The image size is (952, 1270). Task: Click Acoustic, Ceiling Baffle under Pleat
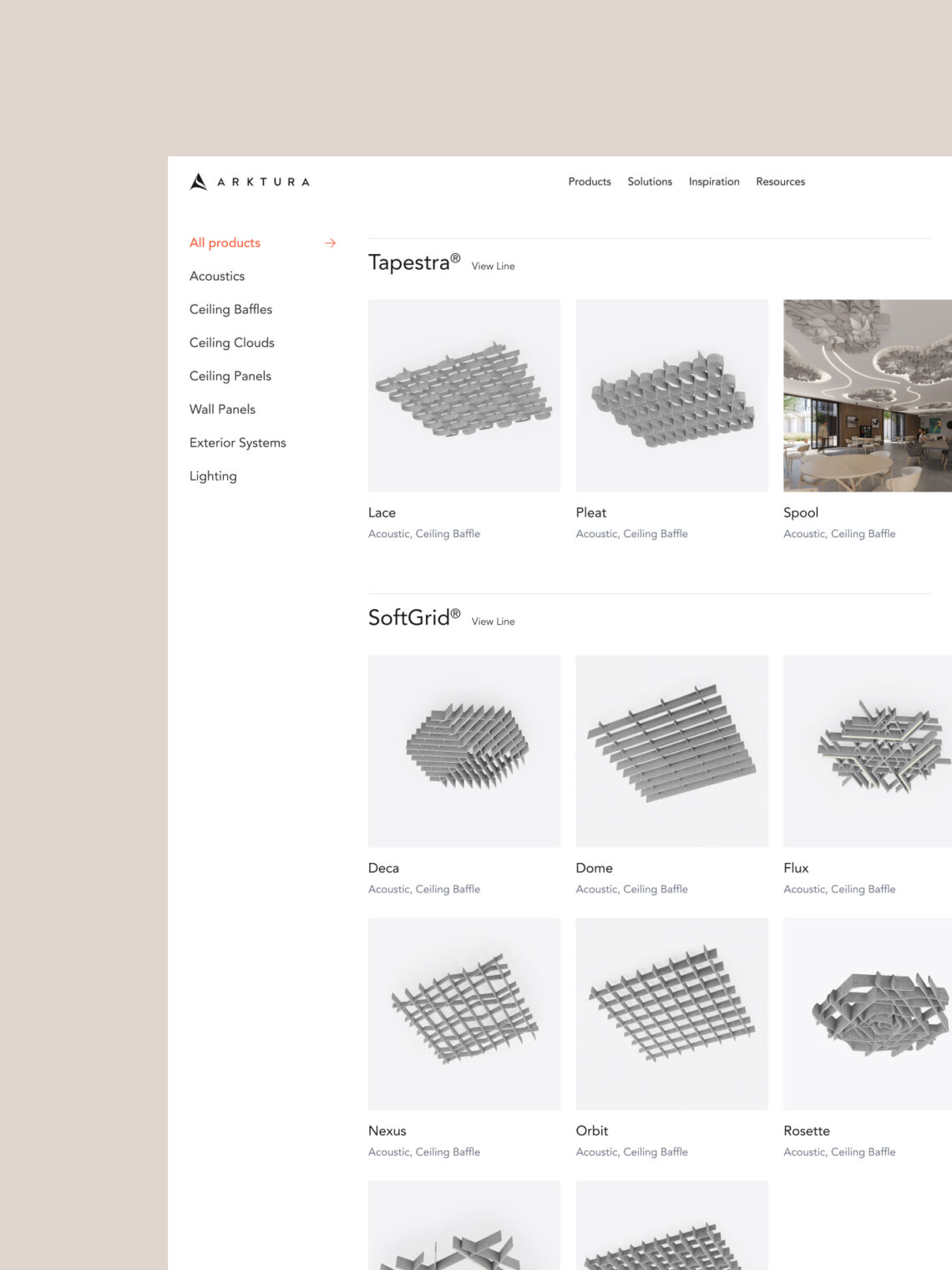coord(632,534)
